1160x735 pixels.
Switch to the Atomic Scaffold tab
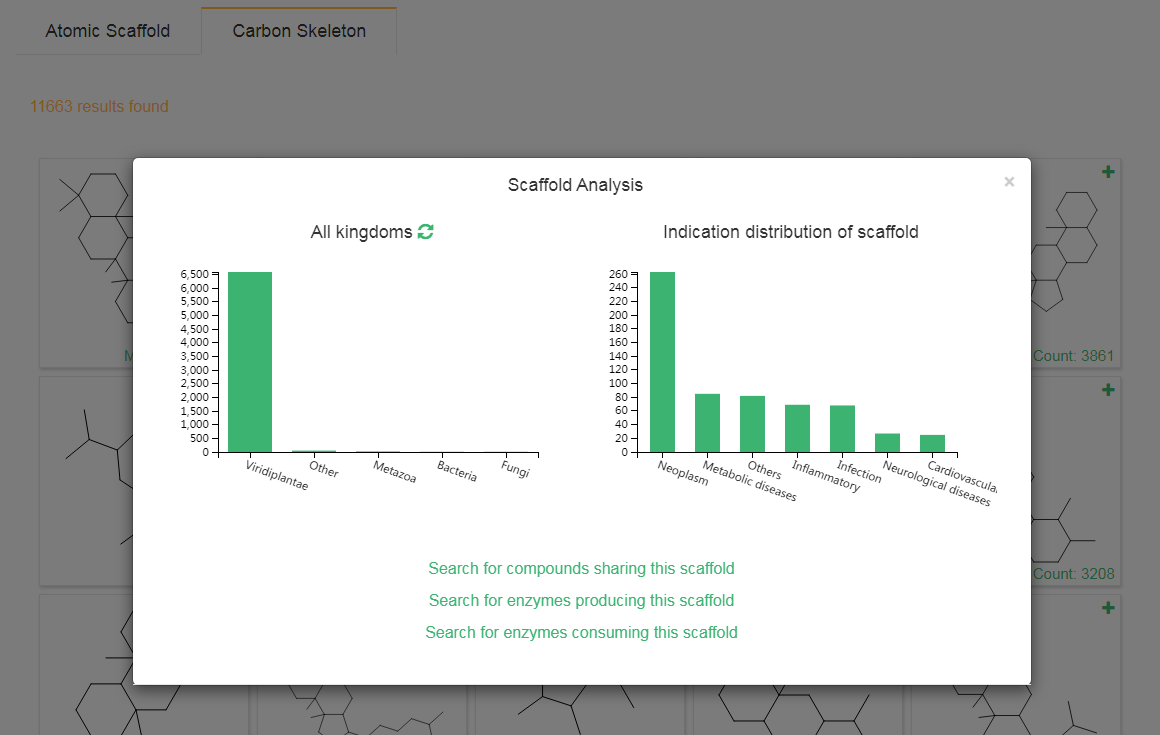click(107, 31)
